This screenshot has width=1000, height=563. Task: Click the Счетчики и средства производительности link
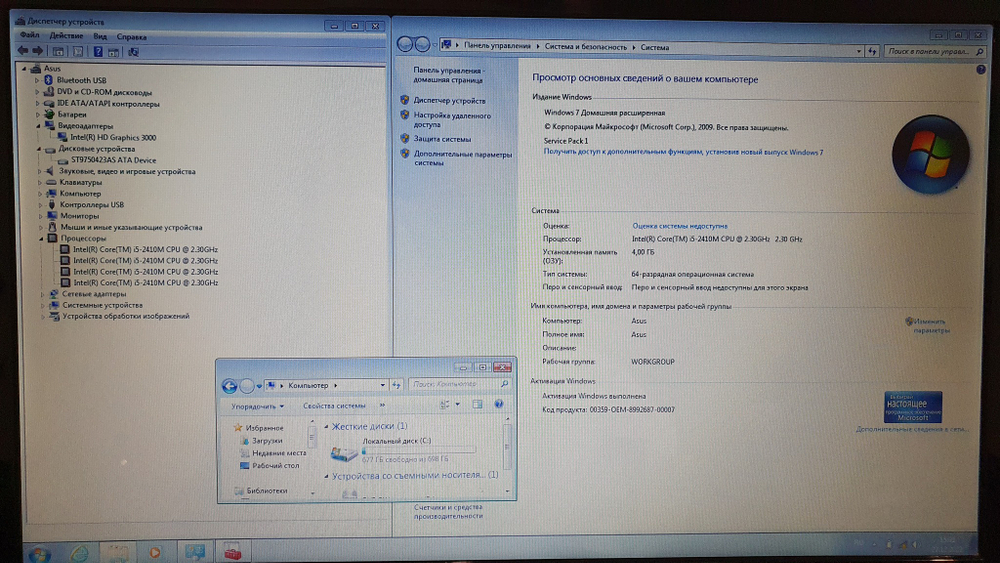point(448,511)
